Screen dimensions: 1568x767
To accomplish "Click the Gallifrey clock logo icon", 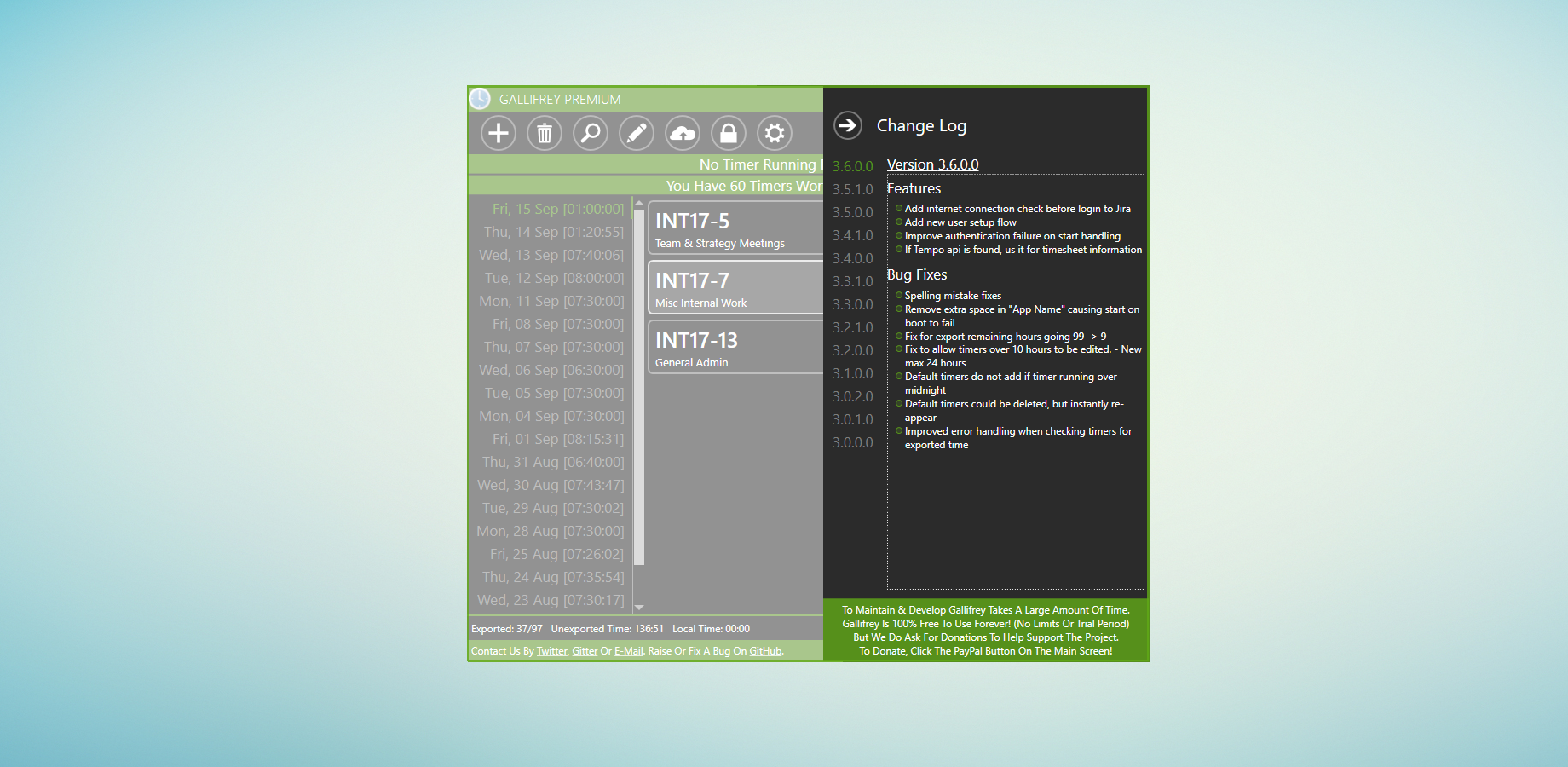I will [x=480, y=99].
